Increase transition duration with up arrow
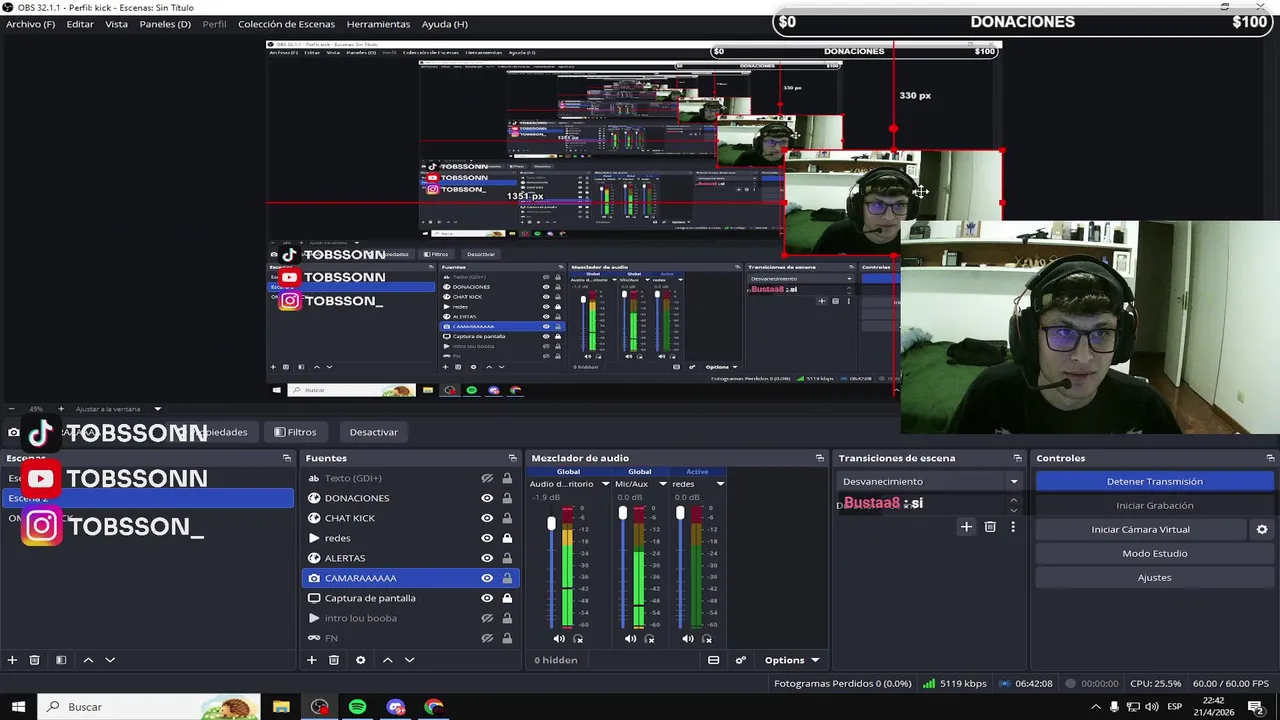Viewport: 1280px width, 720px height. point(1013,500)
